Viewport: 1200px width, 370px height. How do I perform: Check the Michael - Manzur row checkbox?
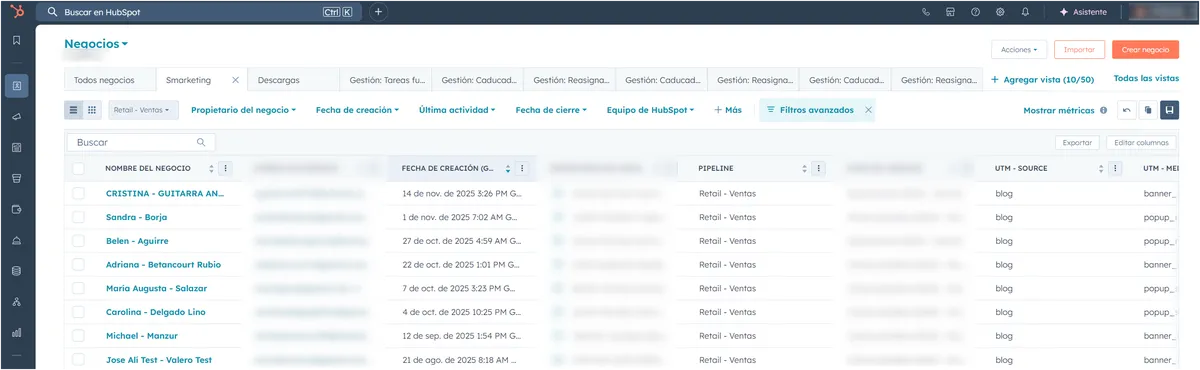point(79,336)
